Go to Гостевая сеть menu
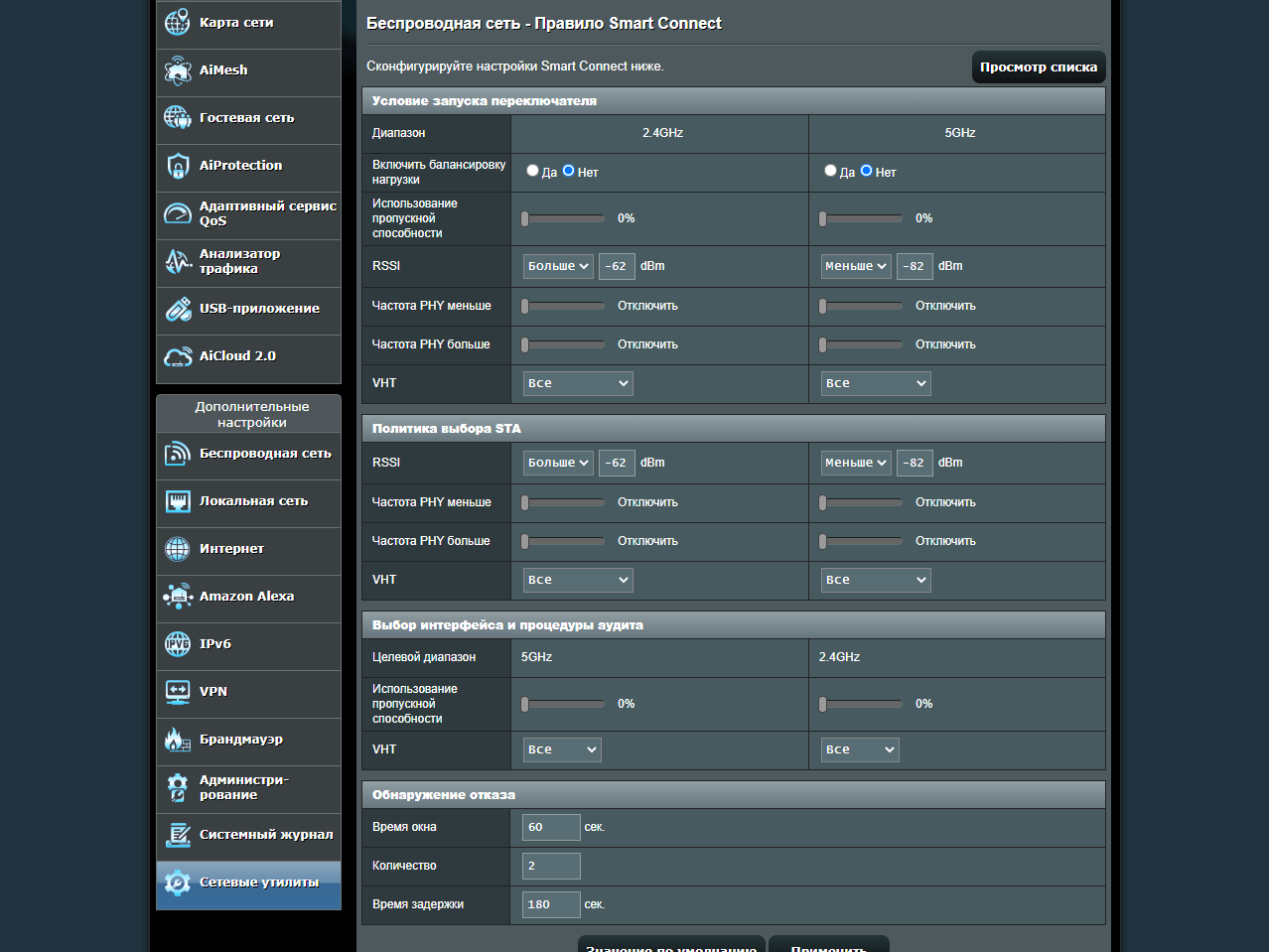Viewport: 1269px width, 952px height. pos(248,118)
